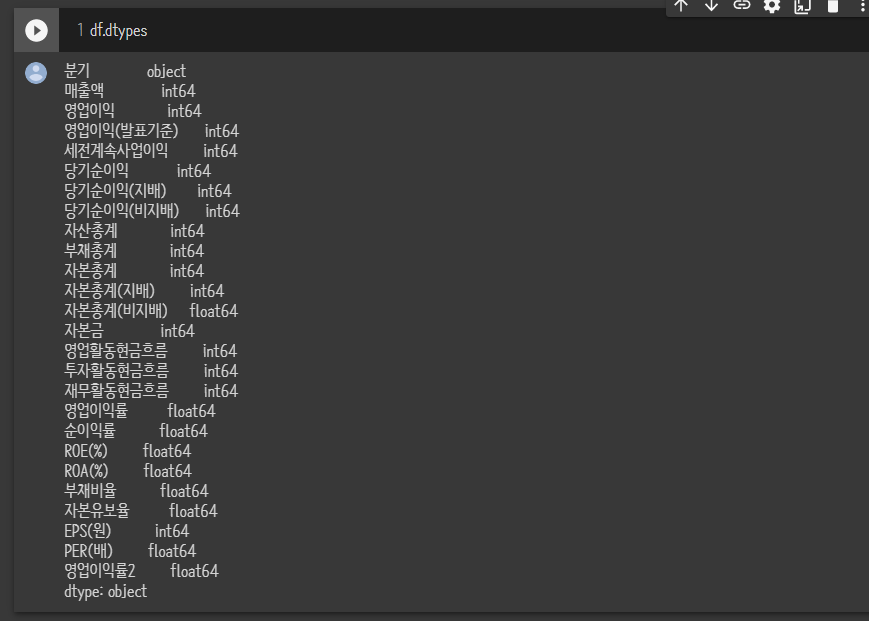This screenshot has width=869, height=621.
Task: Click the 'dtype: object' footer line
Action: coord(106,591)
